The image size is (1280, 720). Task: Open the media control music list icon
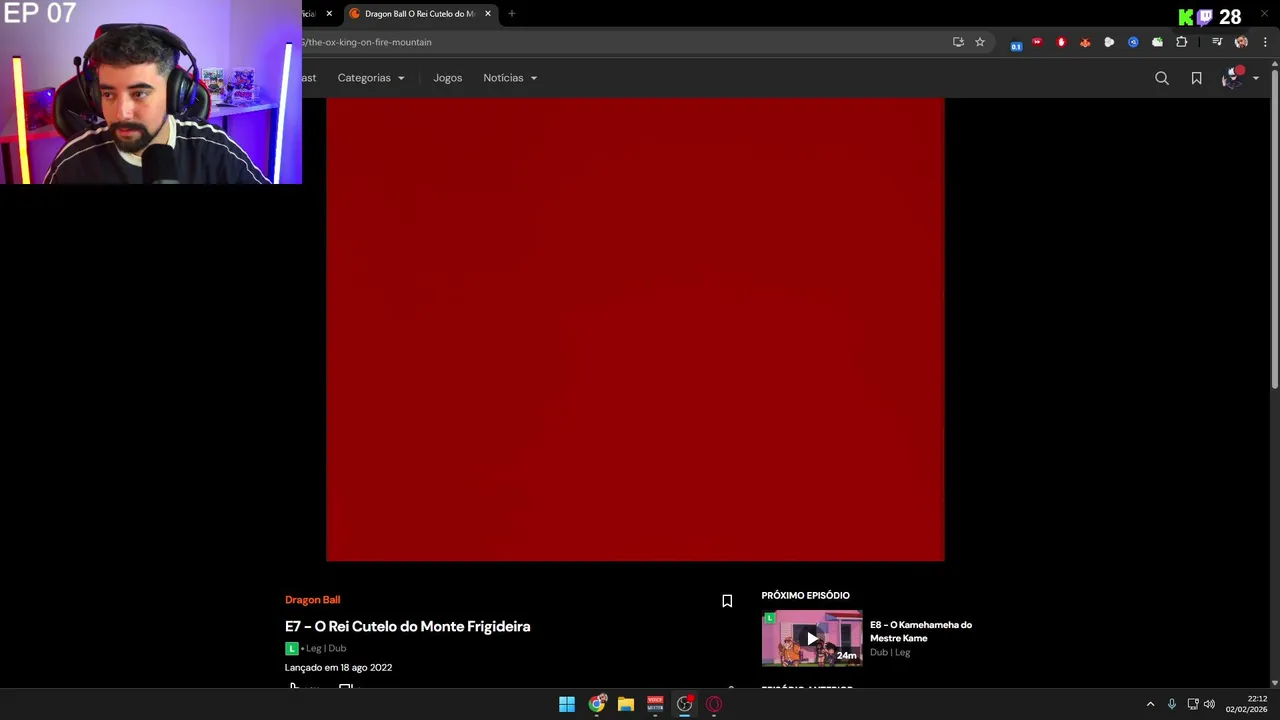click(1217, 42)
